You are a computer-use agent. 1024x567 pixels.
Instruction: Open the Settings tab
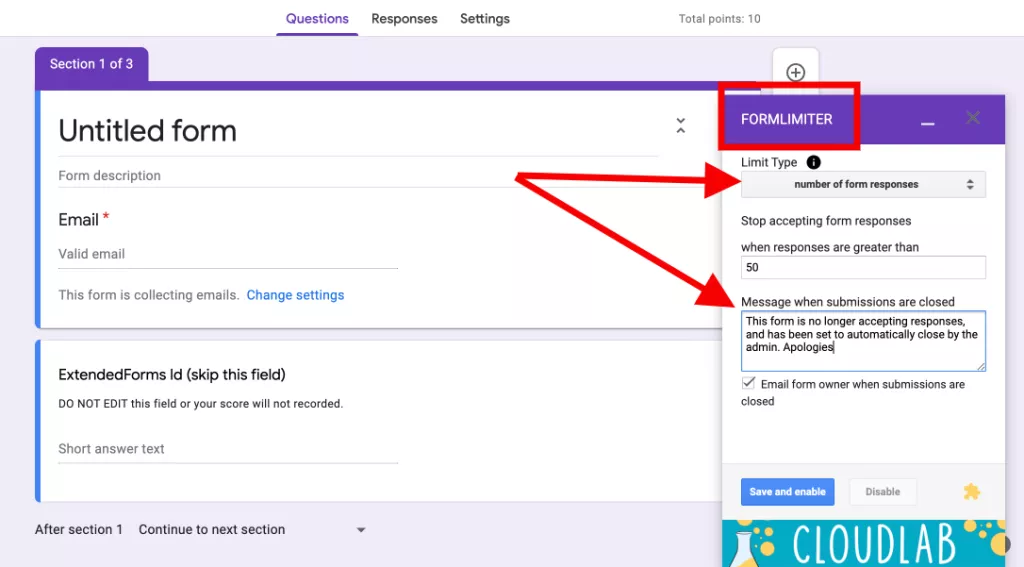pos(485,19)
